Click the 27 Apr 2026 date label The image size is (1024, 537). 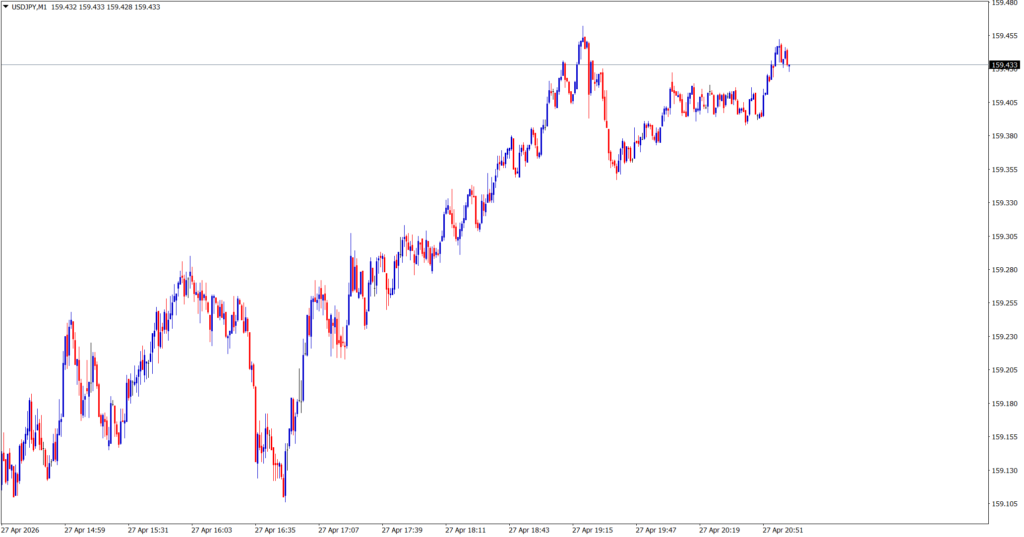21,530
